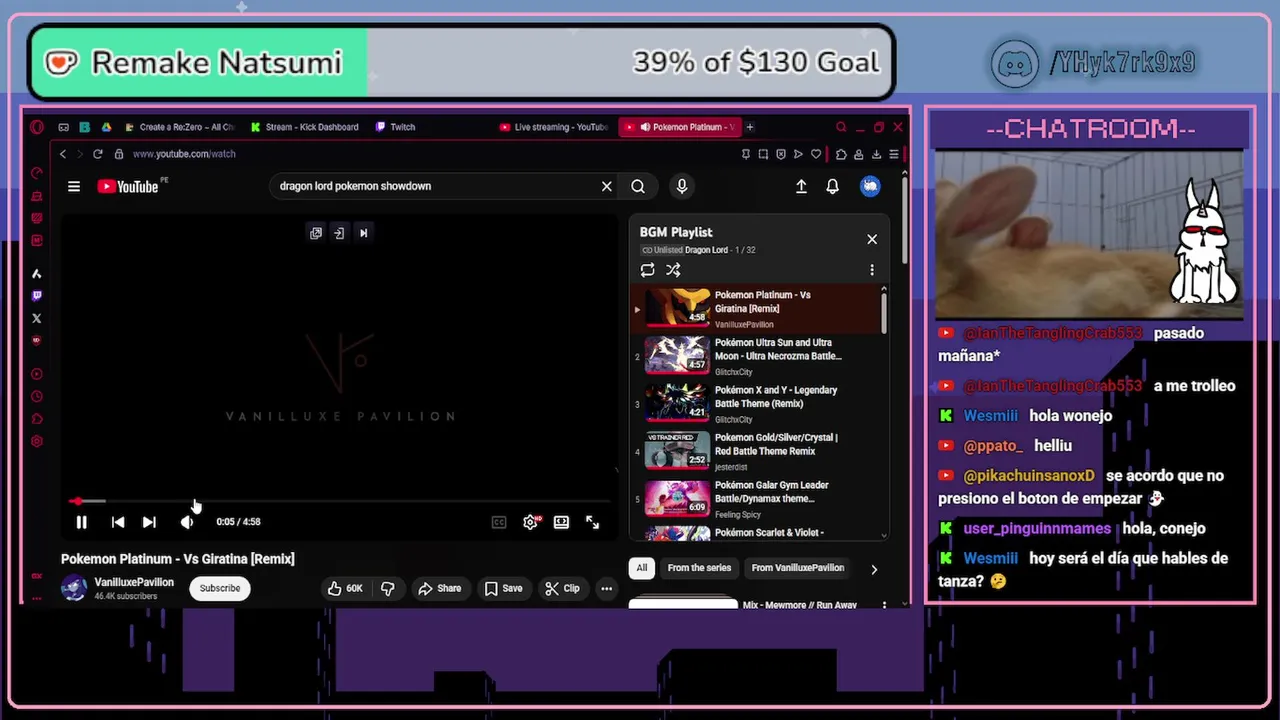The width and height of the screenshot is (1280, 720).
Task: Switch to Create a Re:Zero browser tab
Action: click(x=180, y=127)
